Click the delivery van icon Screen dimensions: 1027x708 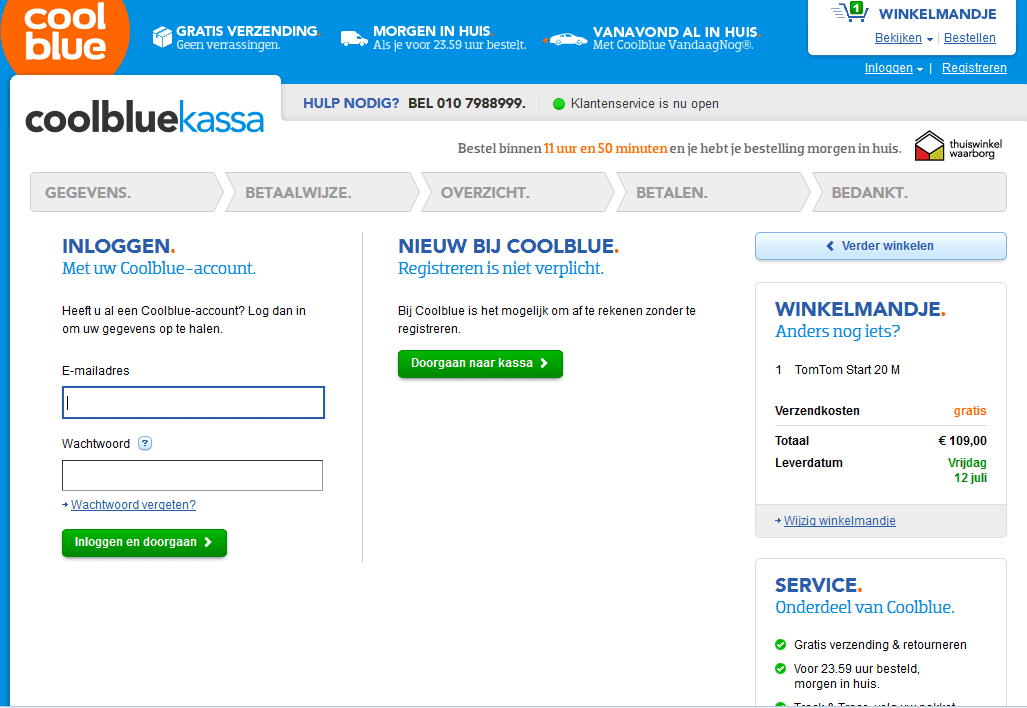tap(354, 39)
